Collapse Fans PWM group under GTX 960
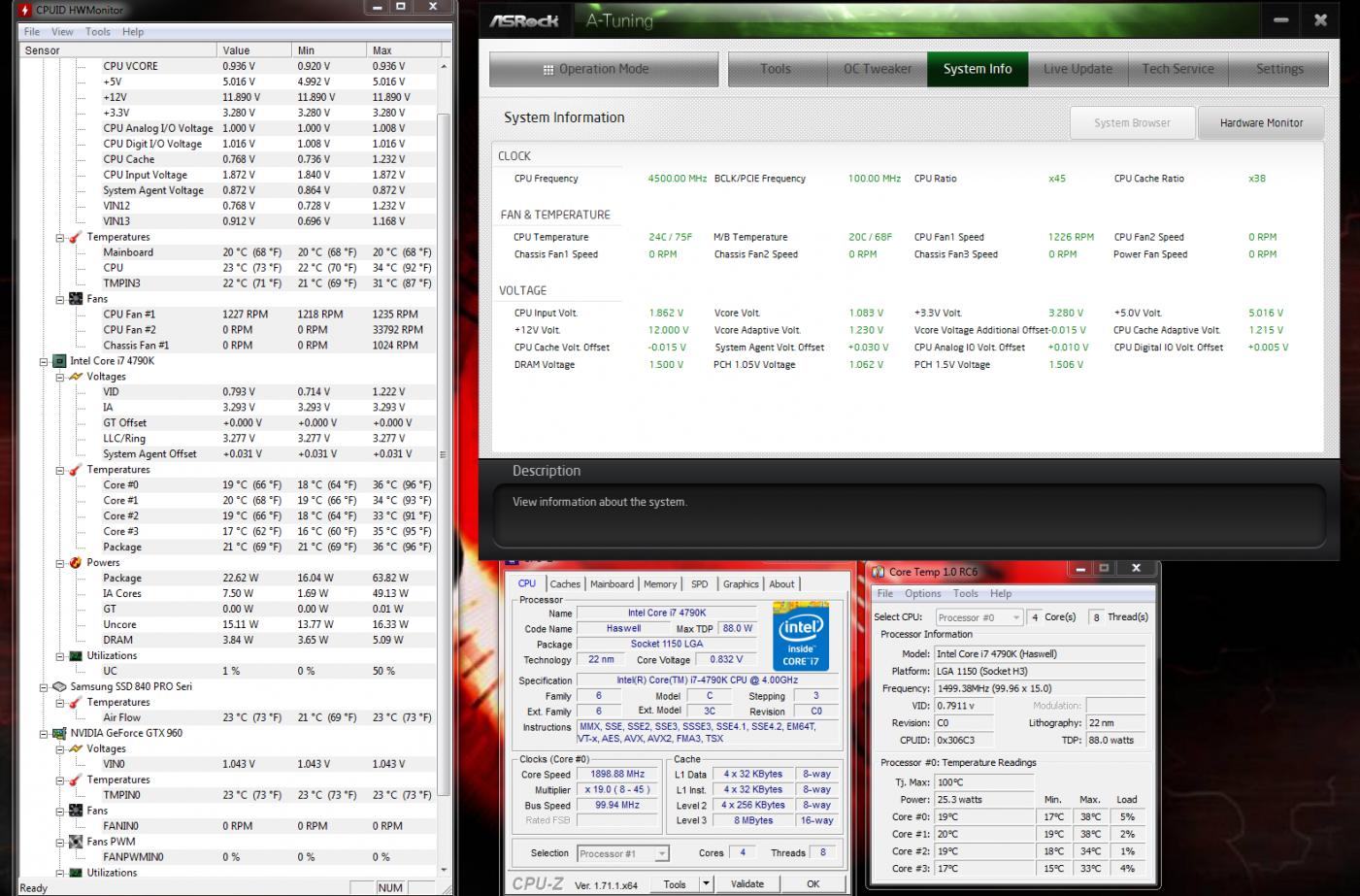The image size is (1360, 896). [59, 843]
